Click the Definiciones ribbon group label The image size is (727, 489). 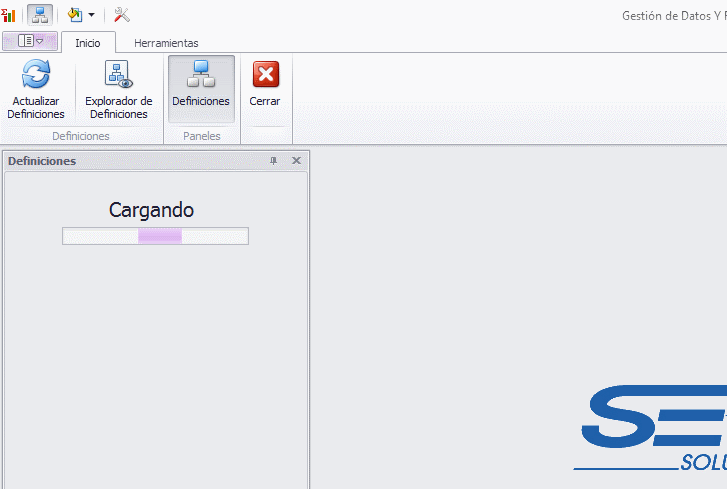tap(81, 135)
